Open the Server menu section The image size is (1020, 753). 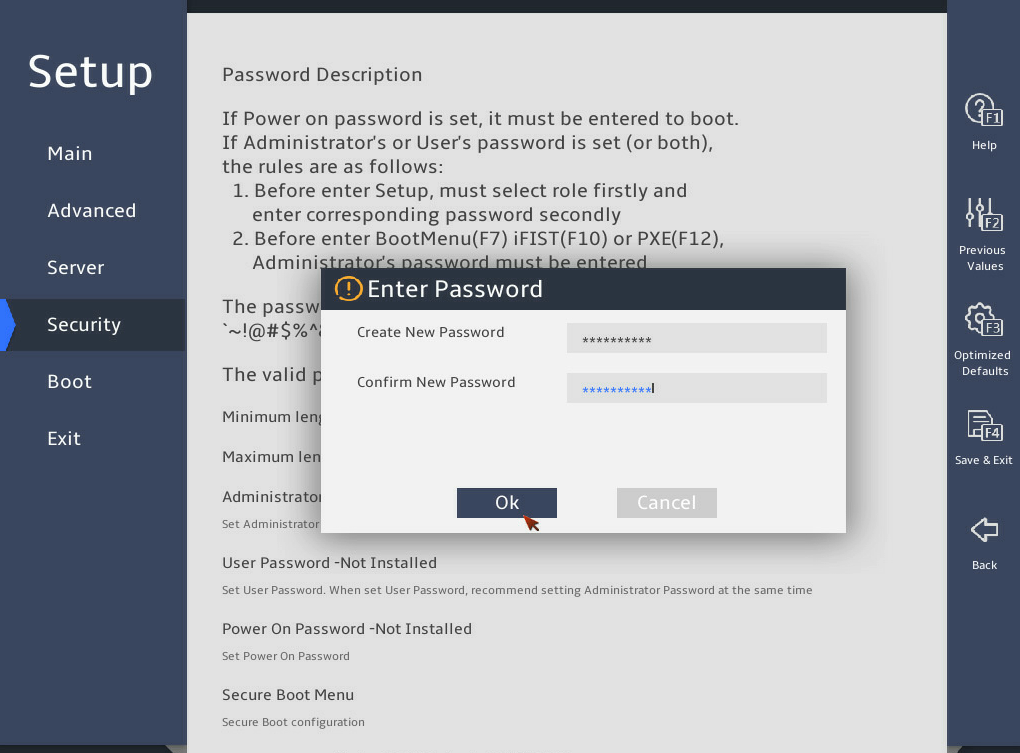click(75, 267)
